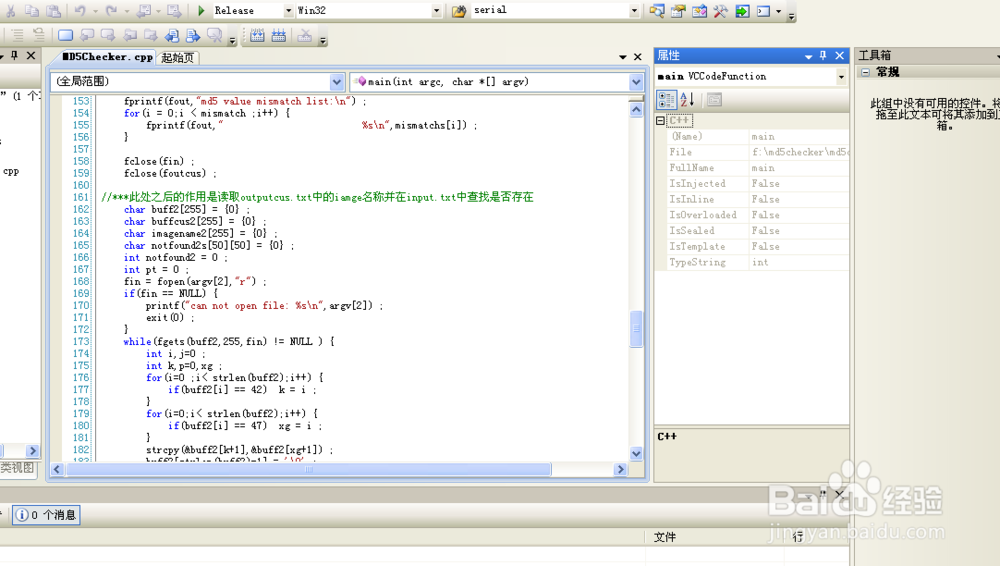This screenshot has width=1000, height=566.
Task: Open the Toolbox hammer-and-wrench icon
Action: click(x=721, y=11)
